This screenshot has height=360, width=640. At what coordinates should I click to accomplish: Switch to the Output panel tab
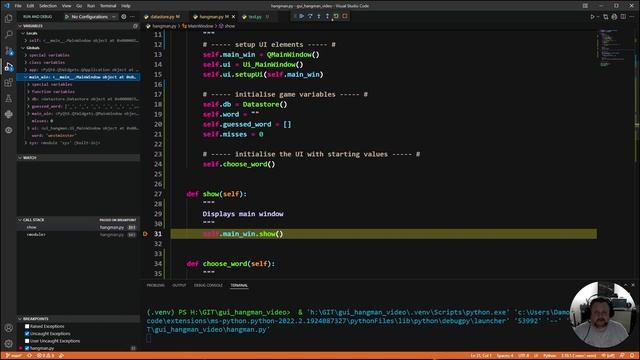click(x=179, y=285)
